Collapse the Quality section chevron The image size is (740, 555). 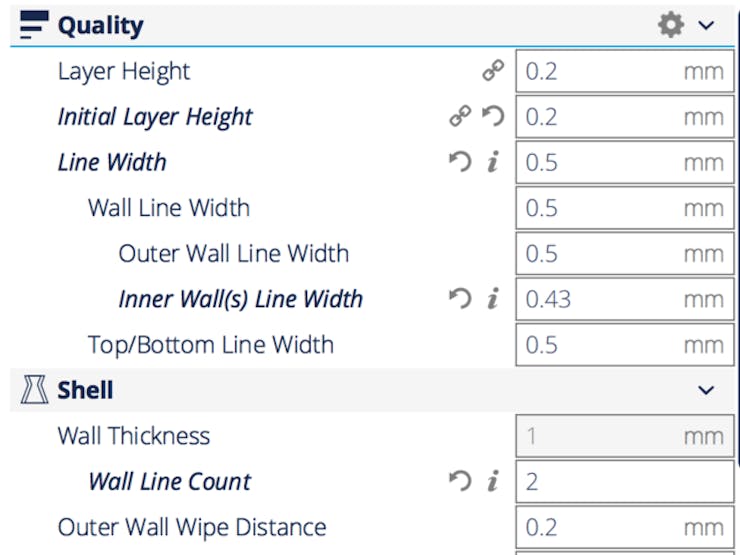pyautogui.click(x=706, y=25)
